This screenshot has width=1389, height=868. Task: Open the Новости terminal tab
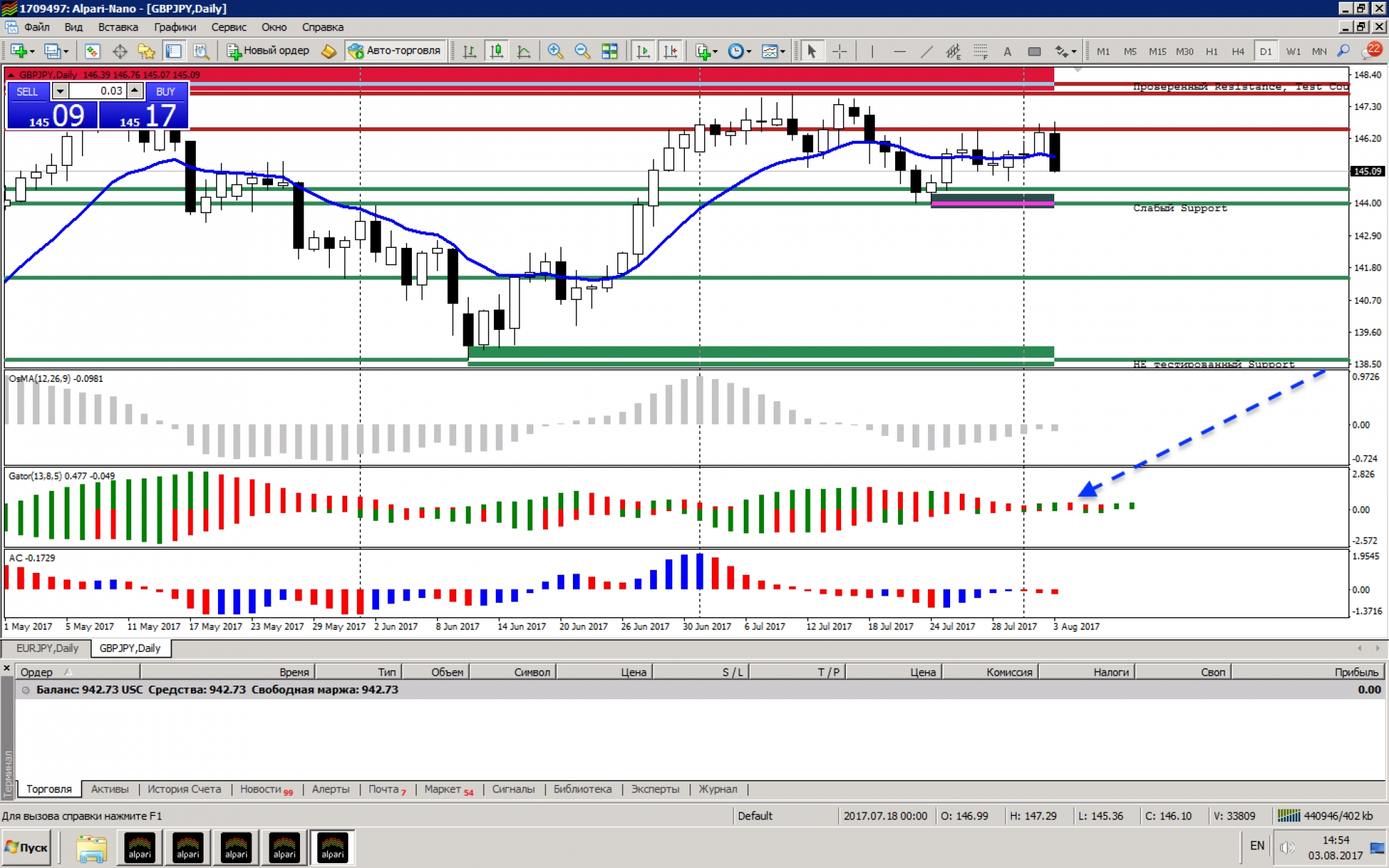point(266,789)
